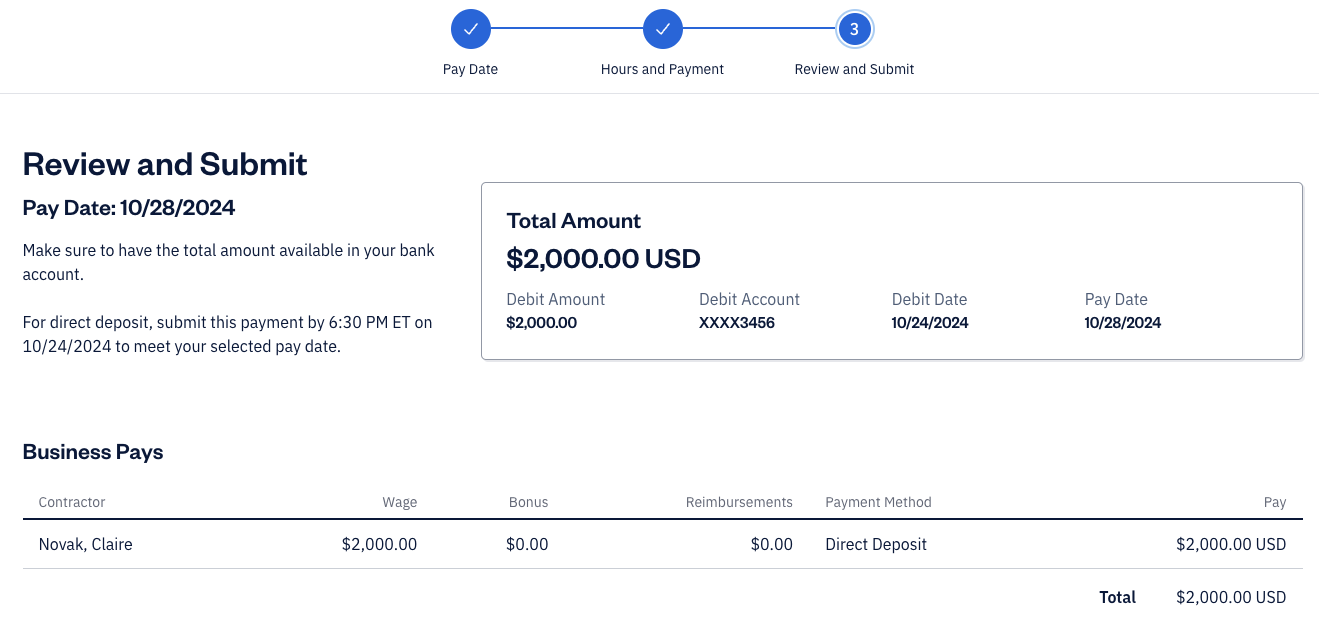Image resolution: width=1319 pixels, height=623 pixels.
Task: Select contractor Novak, Claire in the table
Action: [x=86, y=544]
